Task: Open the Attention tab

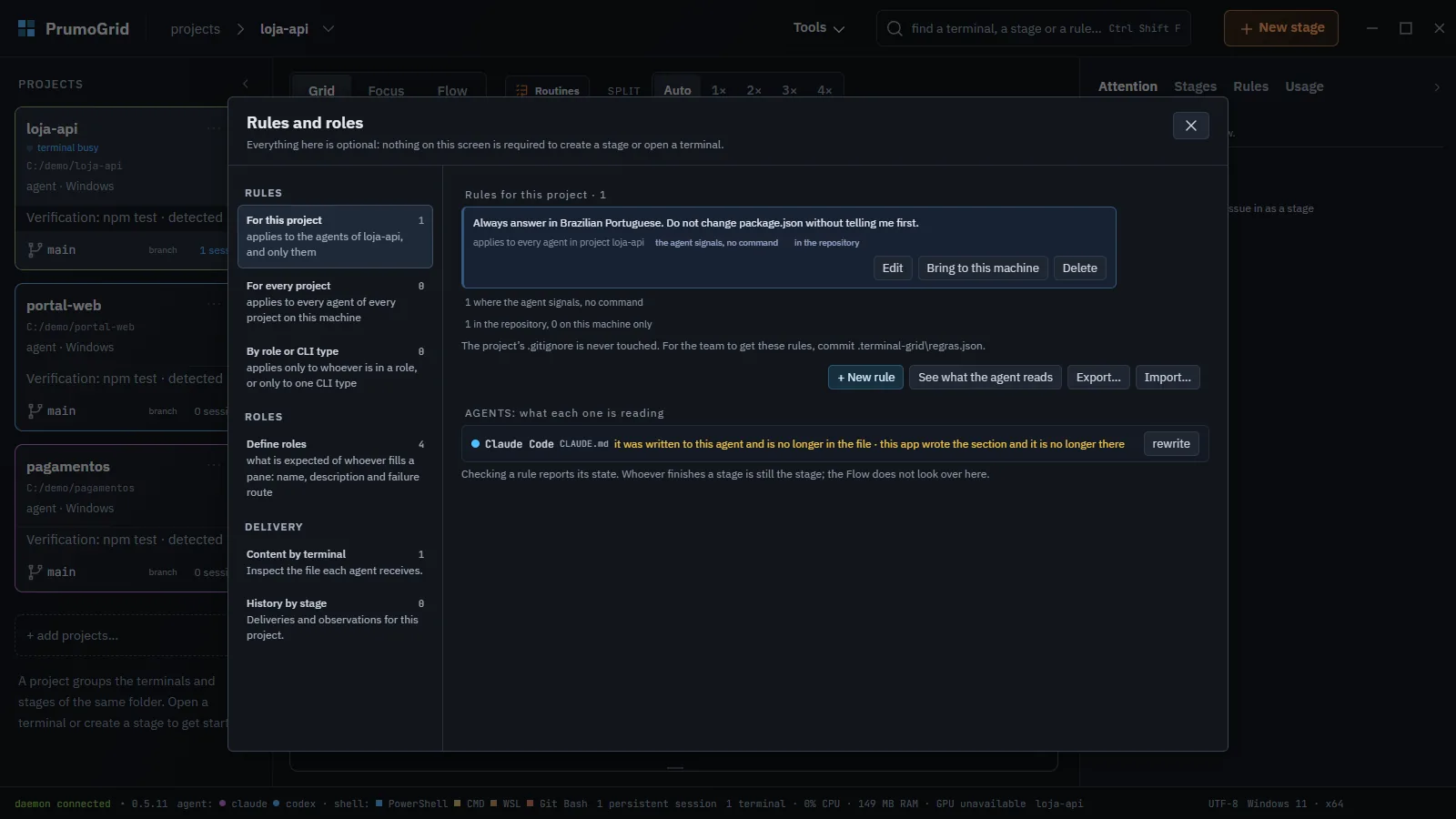Action: 1127,86
